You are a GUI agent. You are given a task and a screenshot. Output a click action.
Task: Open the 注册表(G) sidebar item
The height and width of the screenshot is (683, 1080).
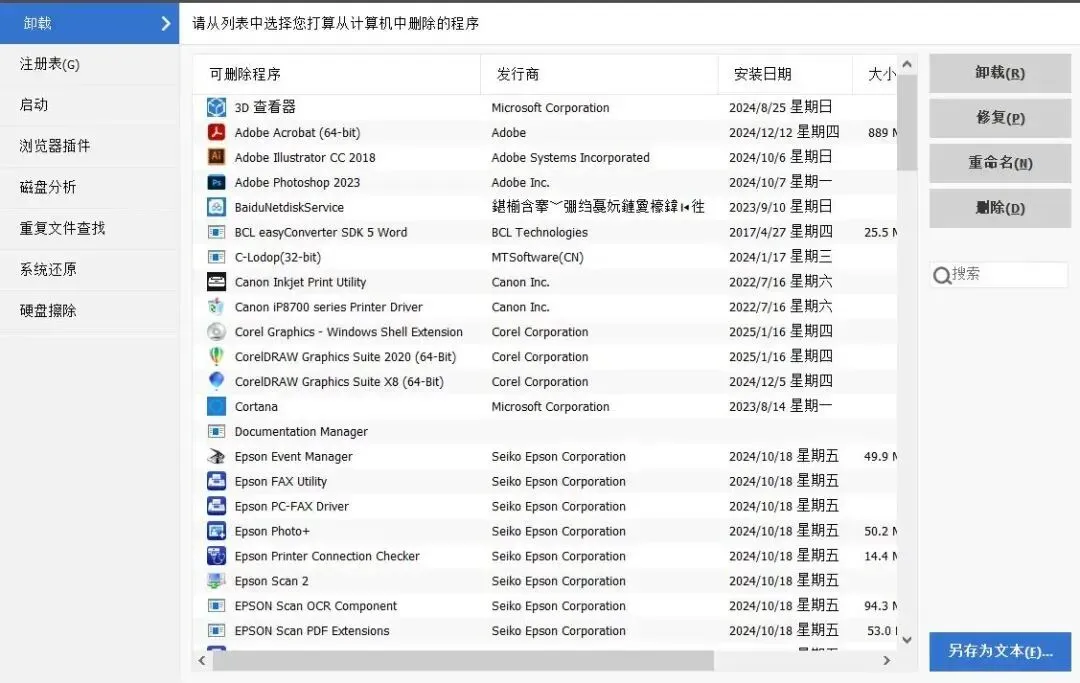pos(90,65)
